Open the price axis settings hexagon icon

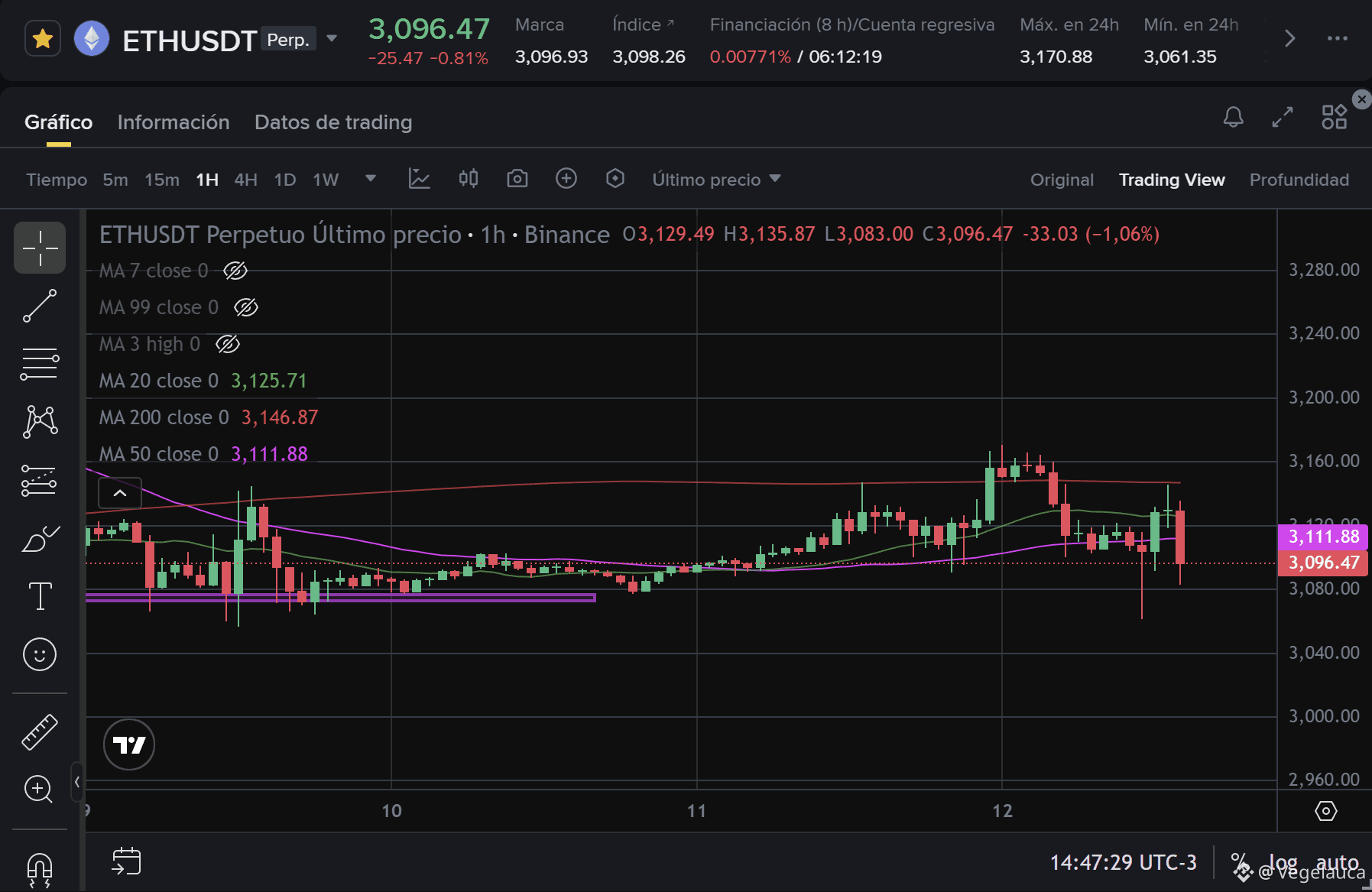tap(1326, 811)
